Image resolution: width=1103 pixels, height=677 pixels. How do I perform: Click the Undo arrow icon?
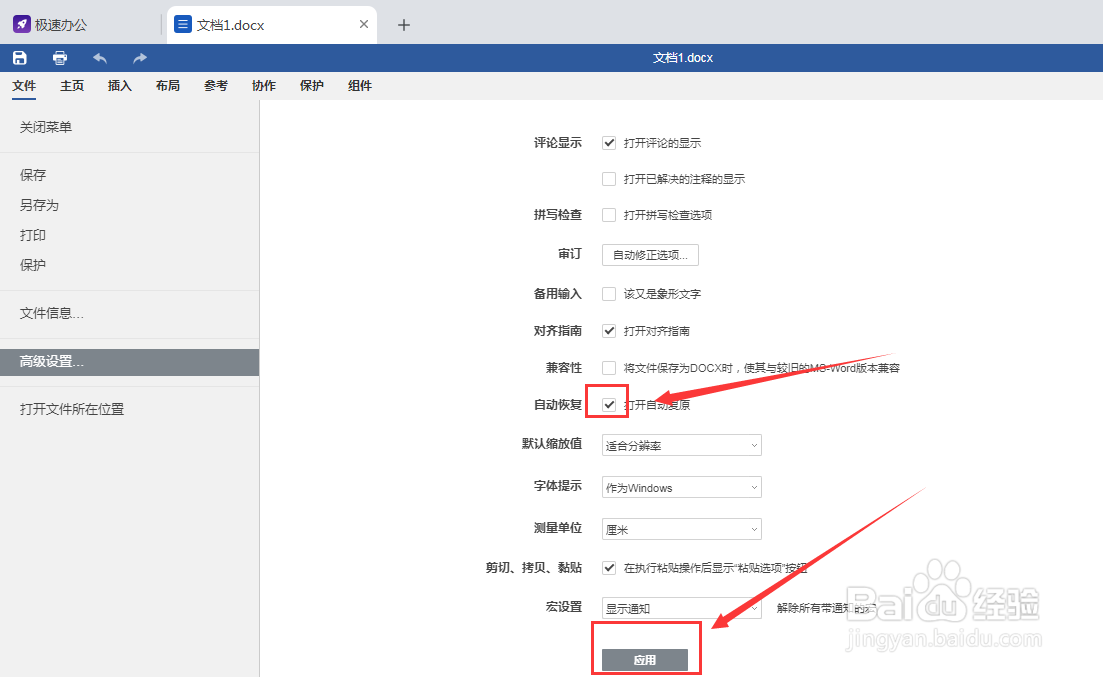[99, 57]
